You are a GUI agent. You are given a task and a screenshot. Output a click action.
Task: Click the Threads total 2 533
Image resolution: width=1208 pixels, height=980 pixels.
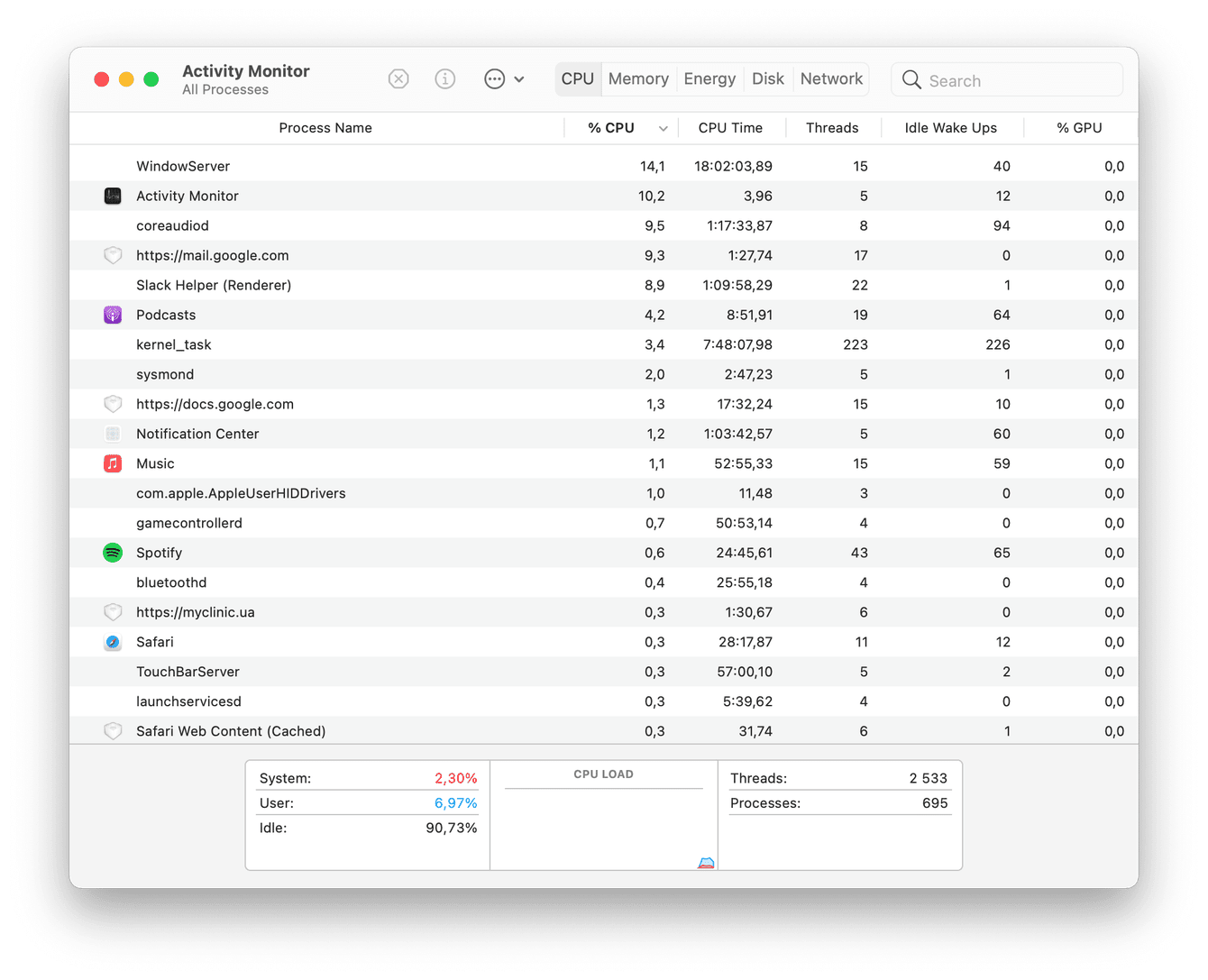[x=929, y=778]
